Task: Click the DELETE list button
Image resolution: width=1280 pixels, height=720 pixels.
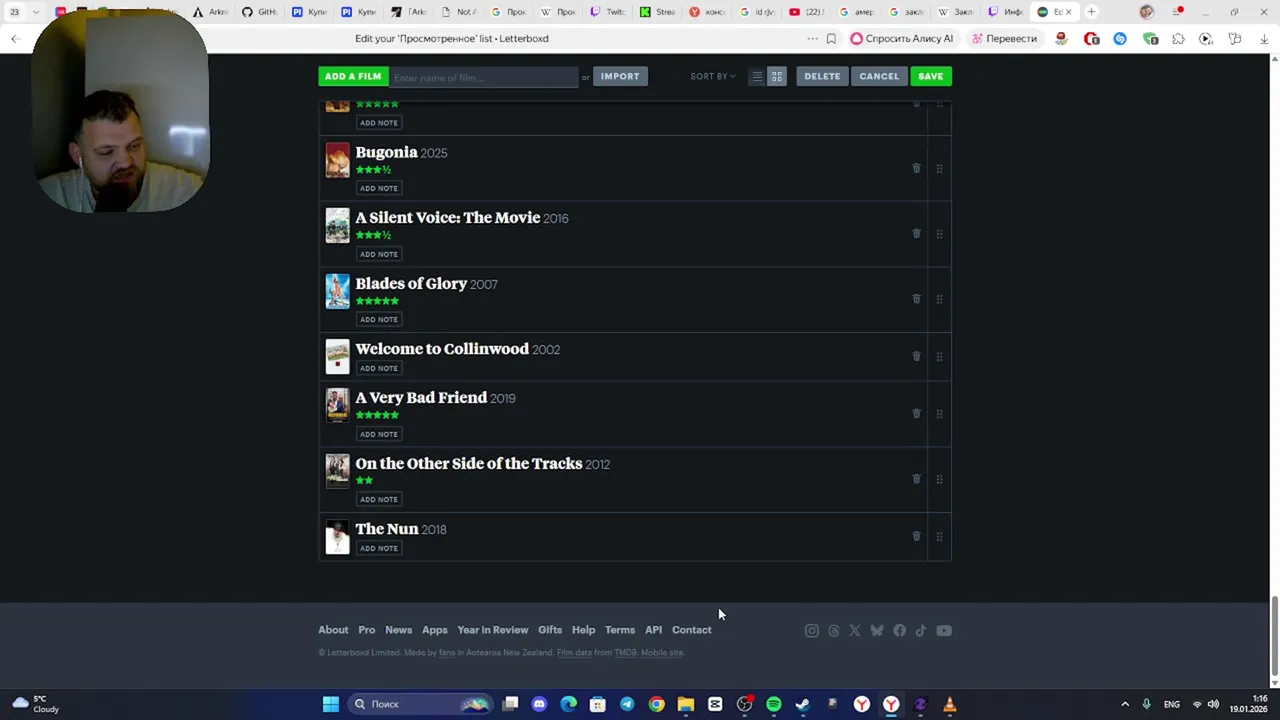Action: pos(822,76)
